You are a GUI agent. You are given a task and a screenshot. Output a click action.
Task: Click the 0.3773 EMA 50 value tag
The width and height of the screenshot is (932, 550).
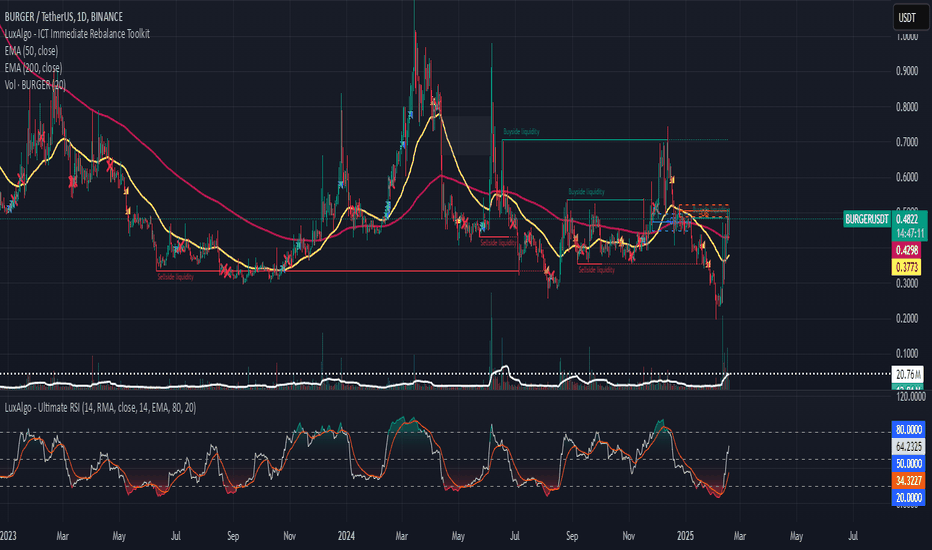click(x=907, y=268)
